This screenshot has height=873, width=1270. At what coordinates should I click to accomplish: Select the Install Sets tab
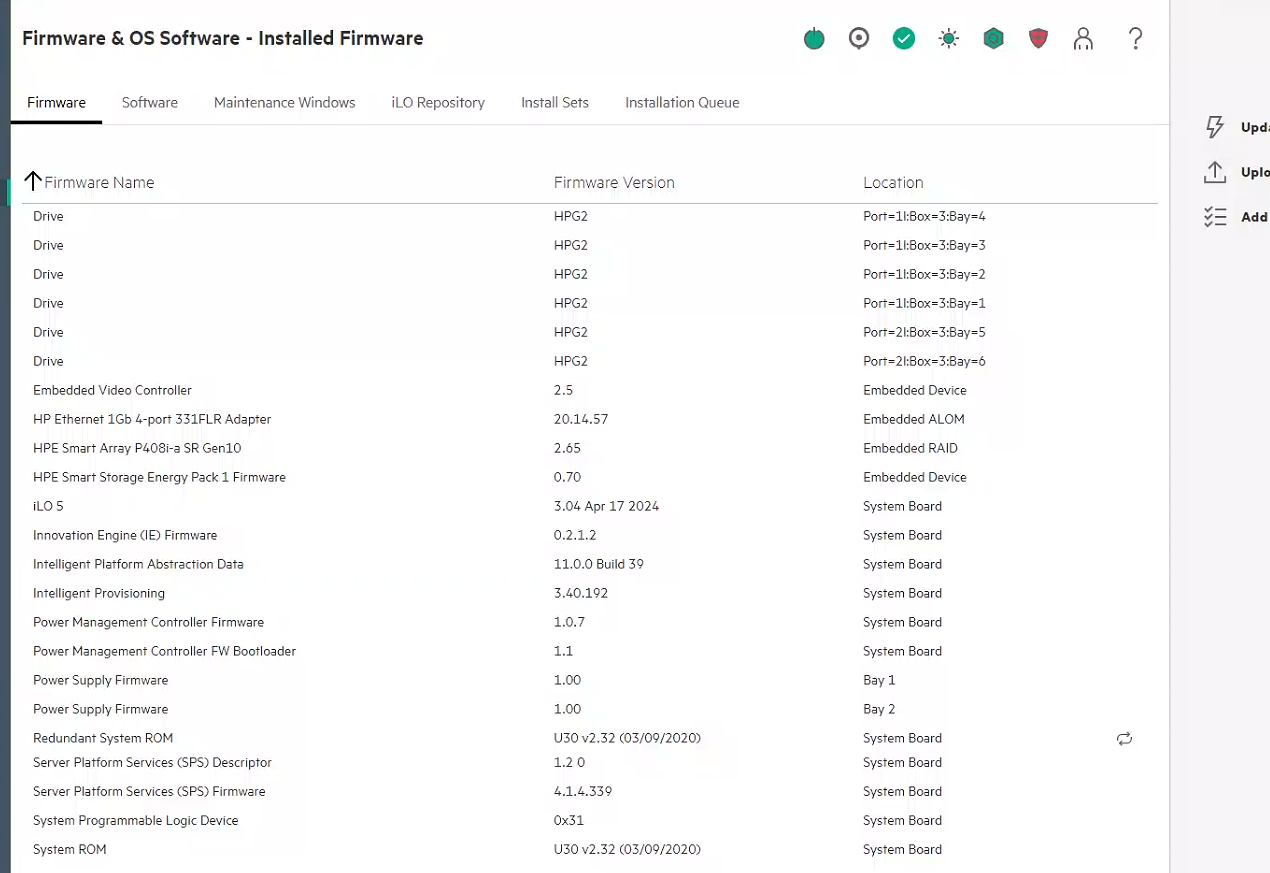555,103
